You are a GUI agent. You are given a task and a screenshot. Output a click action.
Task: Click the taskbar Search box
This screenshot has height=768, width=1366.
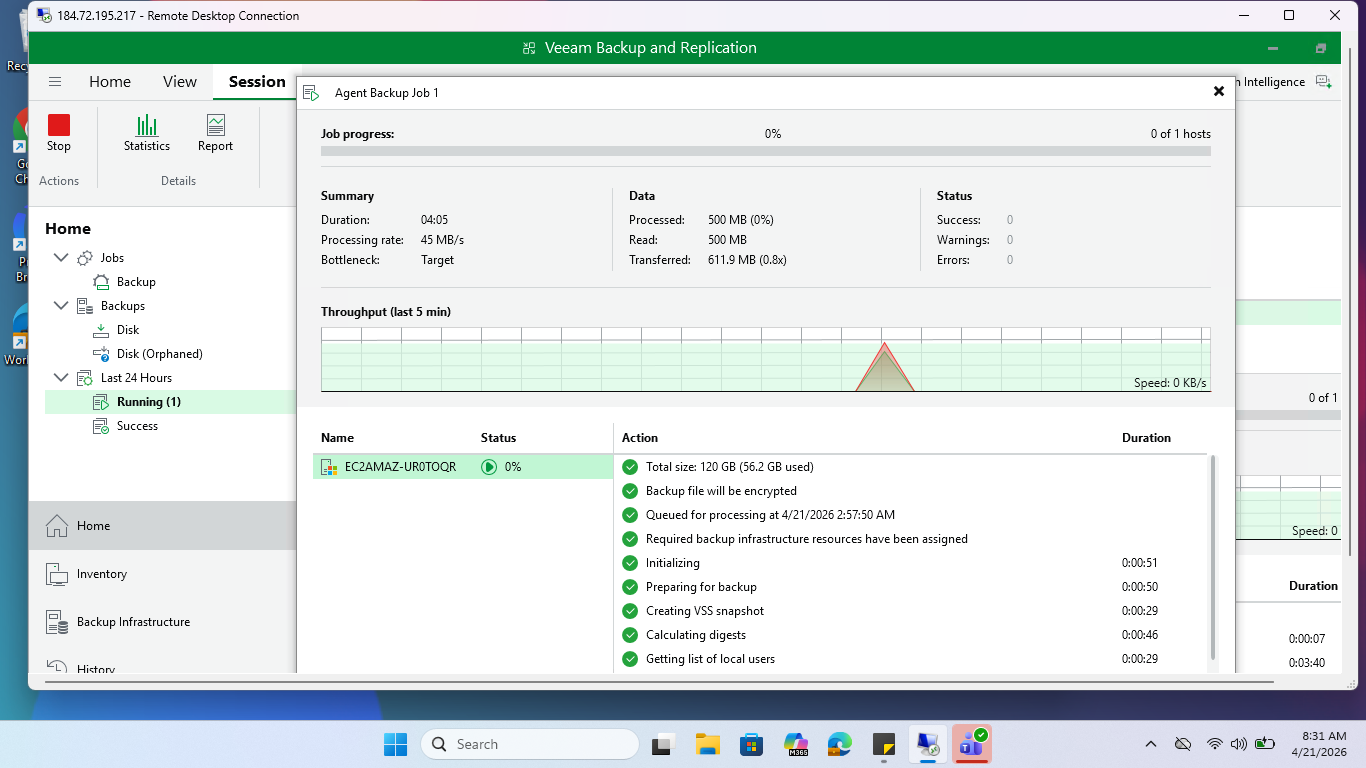click(x=530, y=744)
